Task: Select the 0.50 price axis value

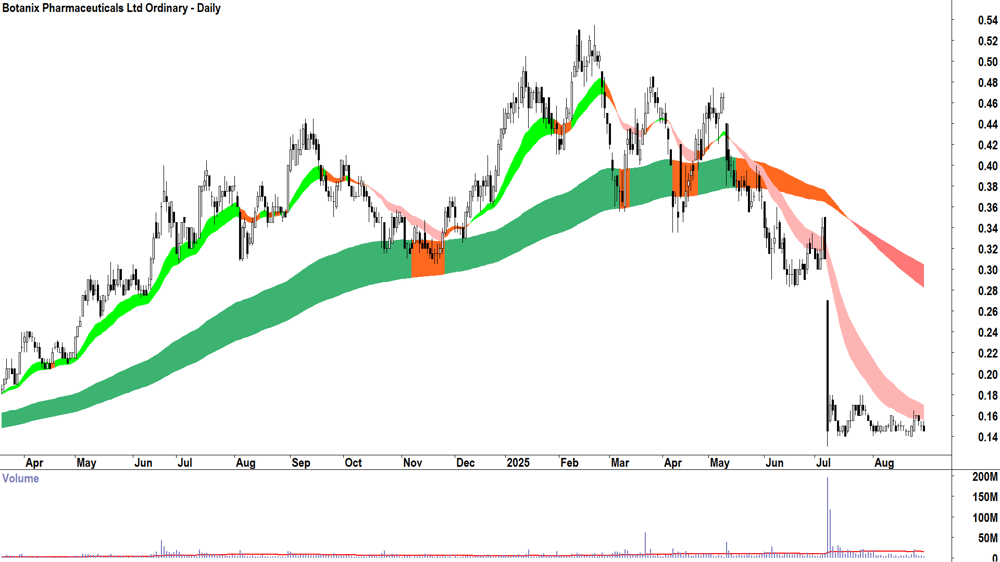Action: click(x=987, y=62)
